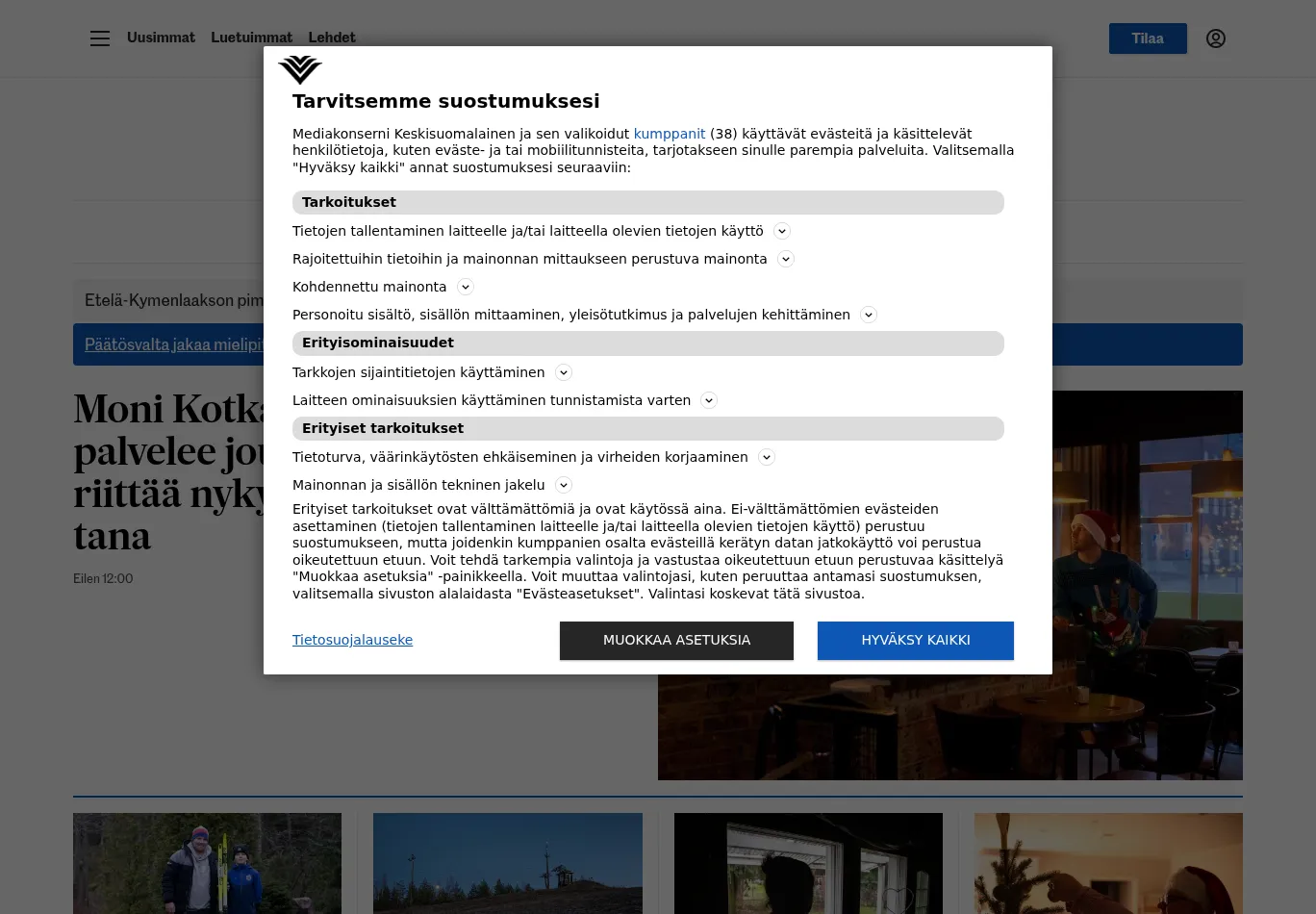The width and height of the screenshot is (1316, 914).
Task: Expand 'Mainonnan ja sisällön tekninen jakelu'
Action: click(564, 486)
